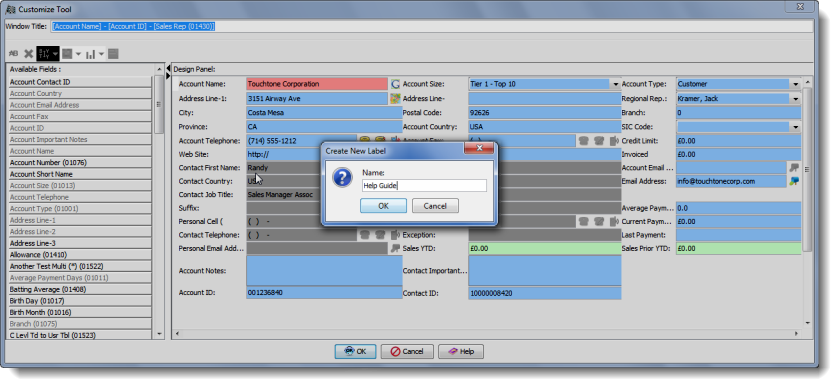
Task: Select the tab order toolbar icon
Action: click(x=44, y=54)
